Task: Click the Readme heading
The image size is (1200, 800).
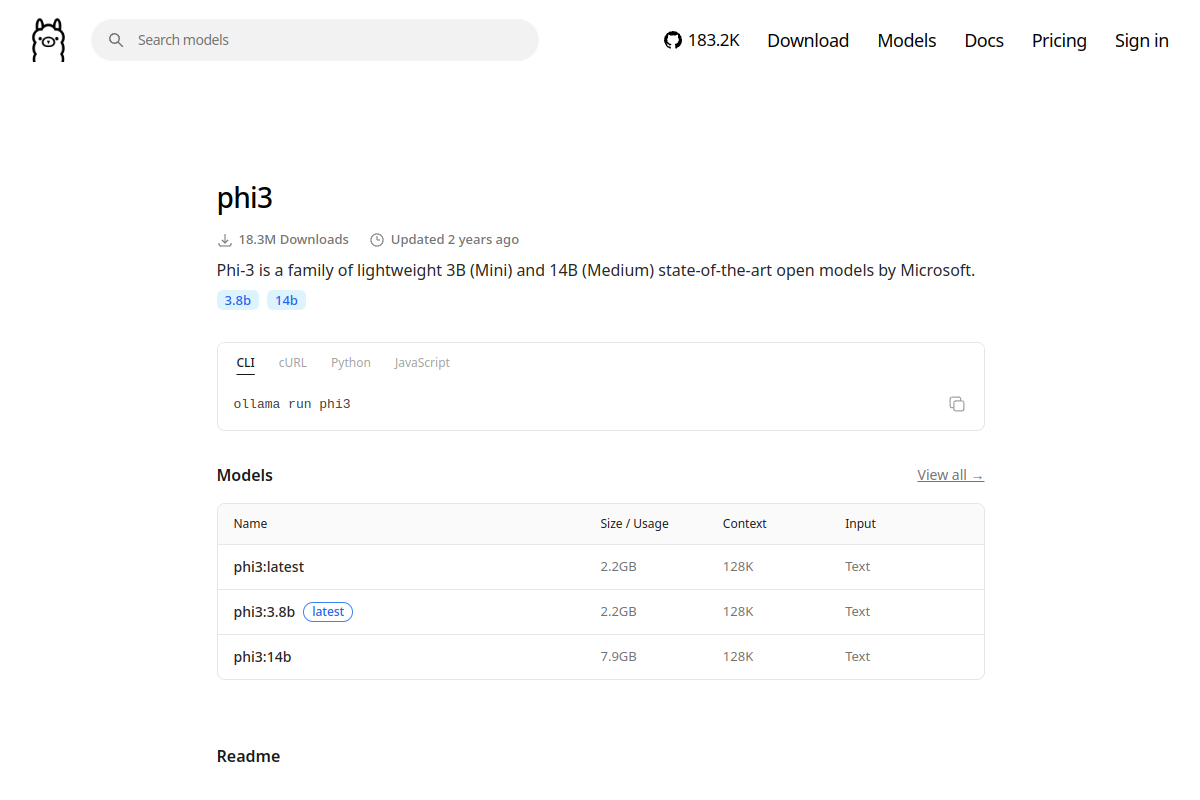Action: pyautogui.click(x=248, y=756)
